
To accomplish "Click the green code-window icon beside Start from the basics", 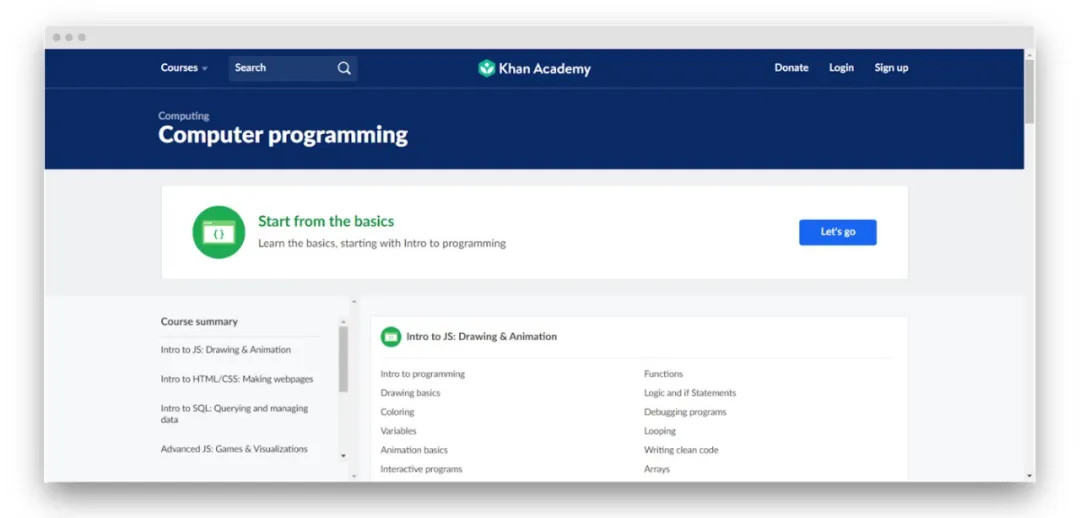I will (218, 232).
